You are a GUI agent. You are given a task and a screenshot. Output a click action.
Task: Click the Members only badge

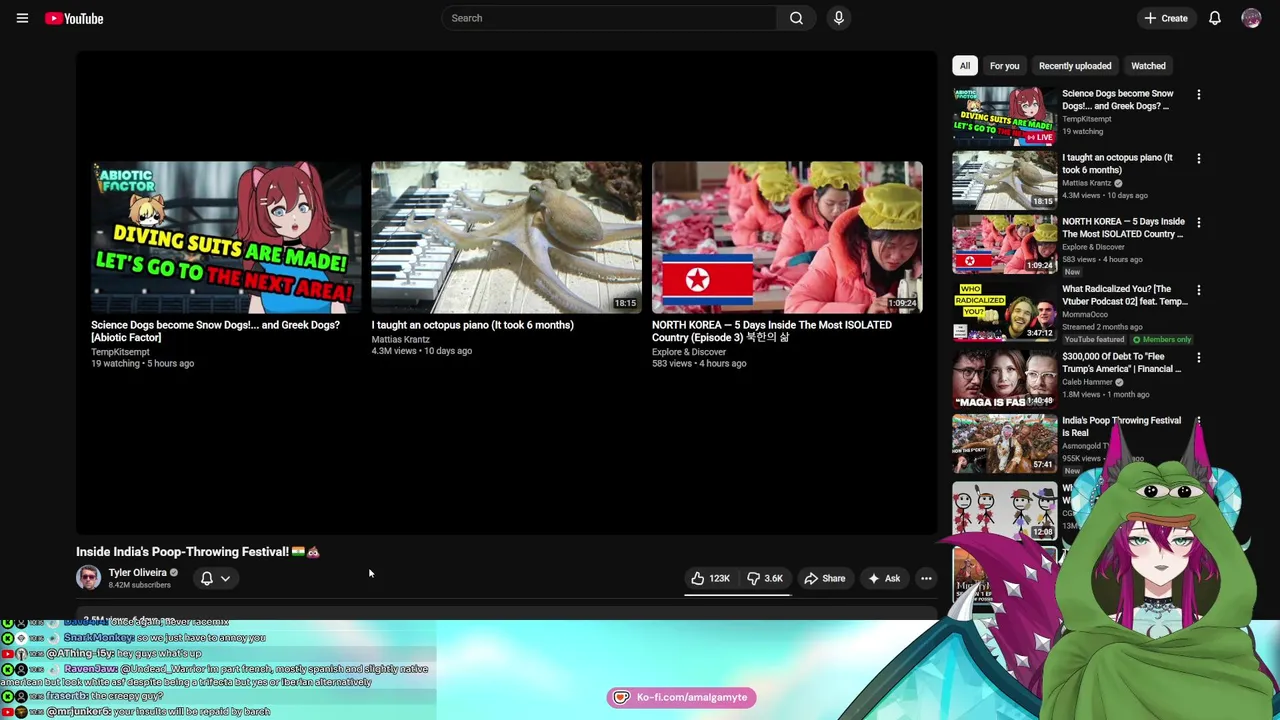1161,340
